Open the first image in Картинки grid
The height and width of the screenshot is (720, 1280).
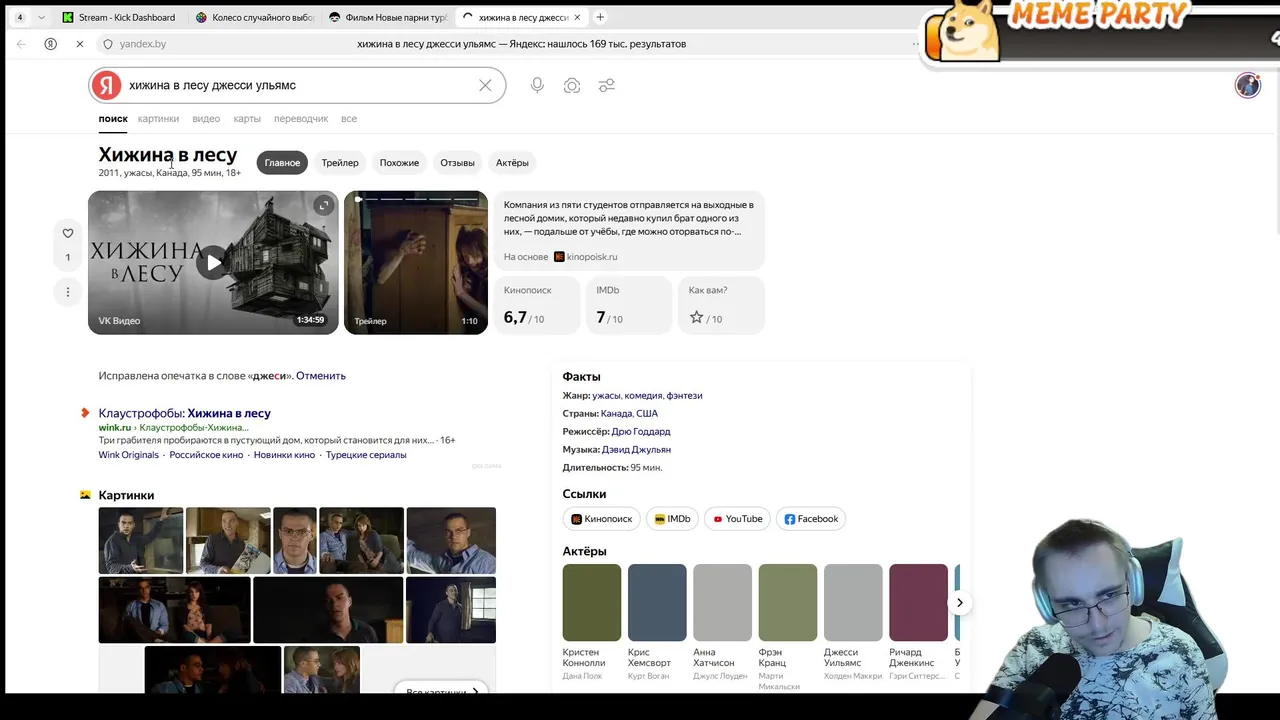point(140,540)
